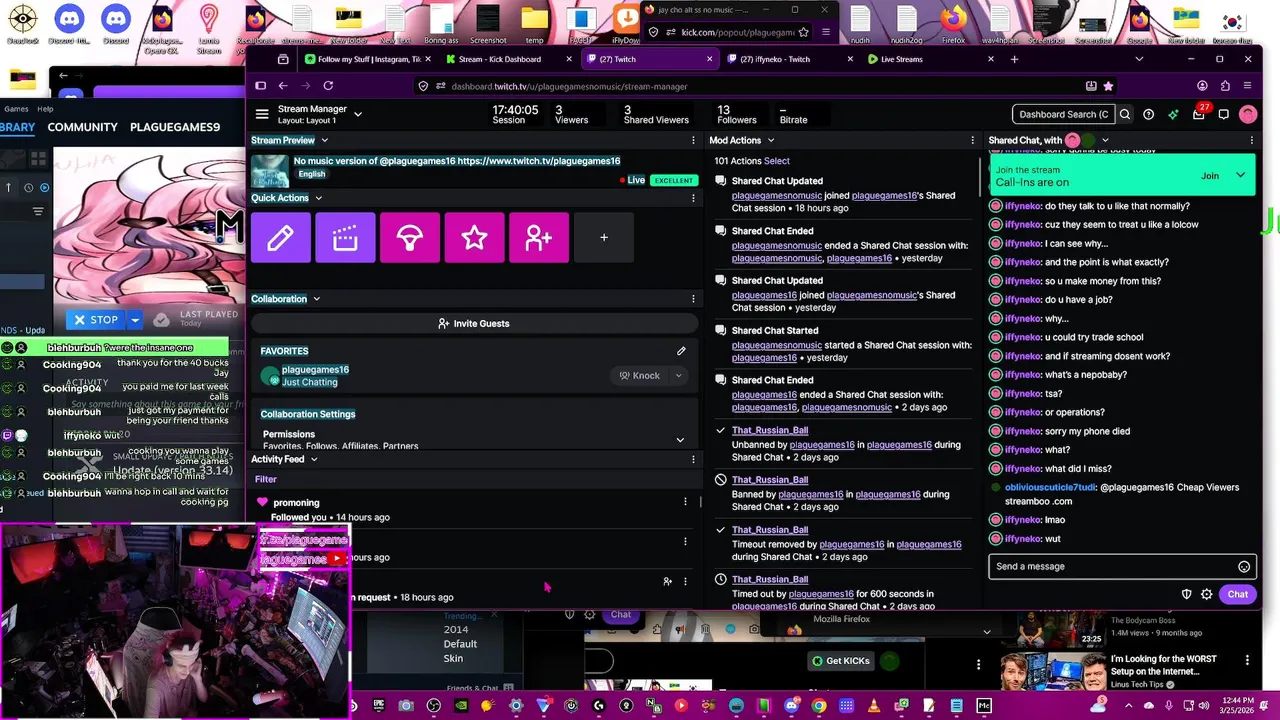Collapse the Activity Feed panel chevron
The image size is (1280, 720).
point(314,459)
